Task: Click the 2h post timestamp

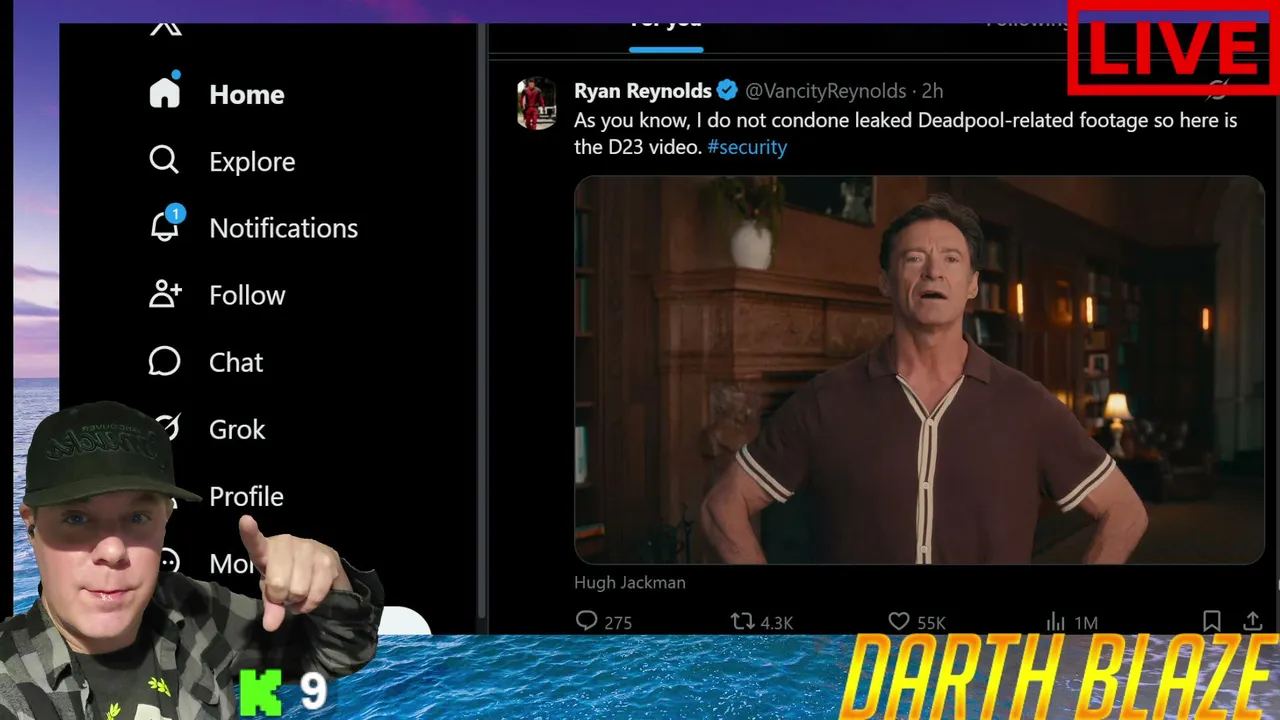Action: (x=932, y=91)
